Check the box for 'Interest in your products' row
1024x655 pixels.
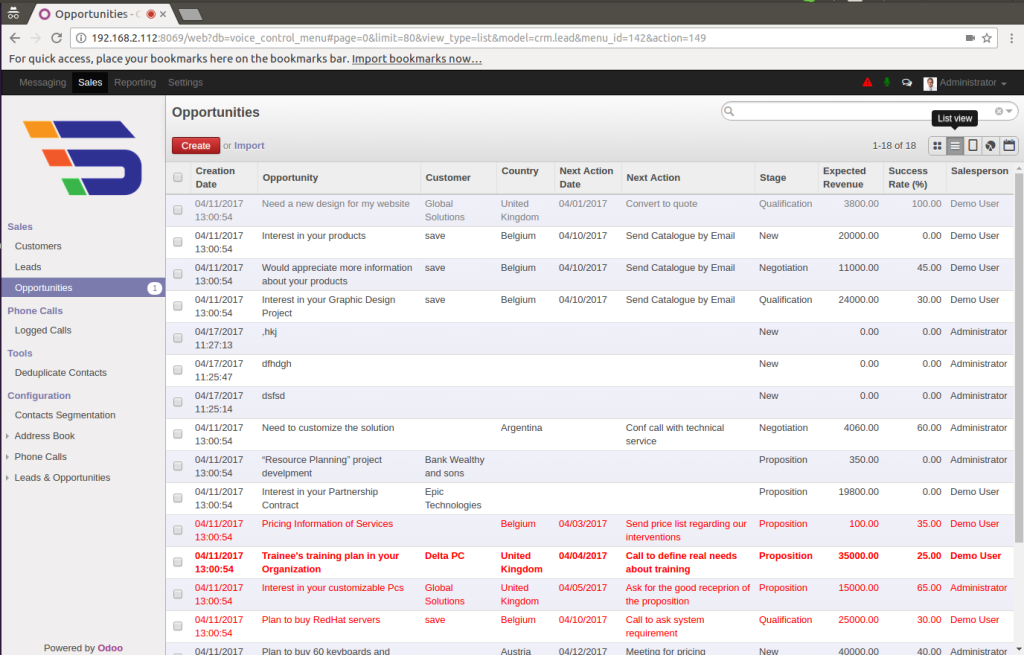coord(178,242)
